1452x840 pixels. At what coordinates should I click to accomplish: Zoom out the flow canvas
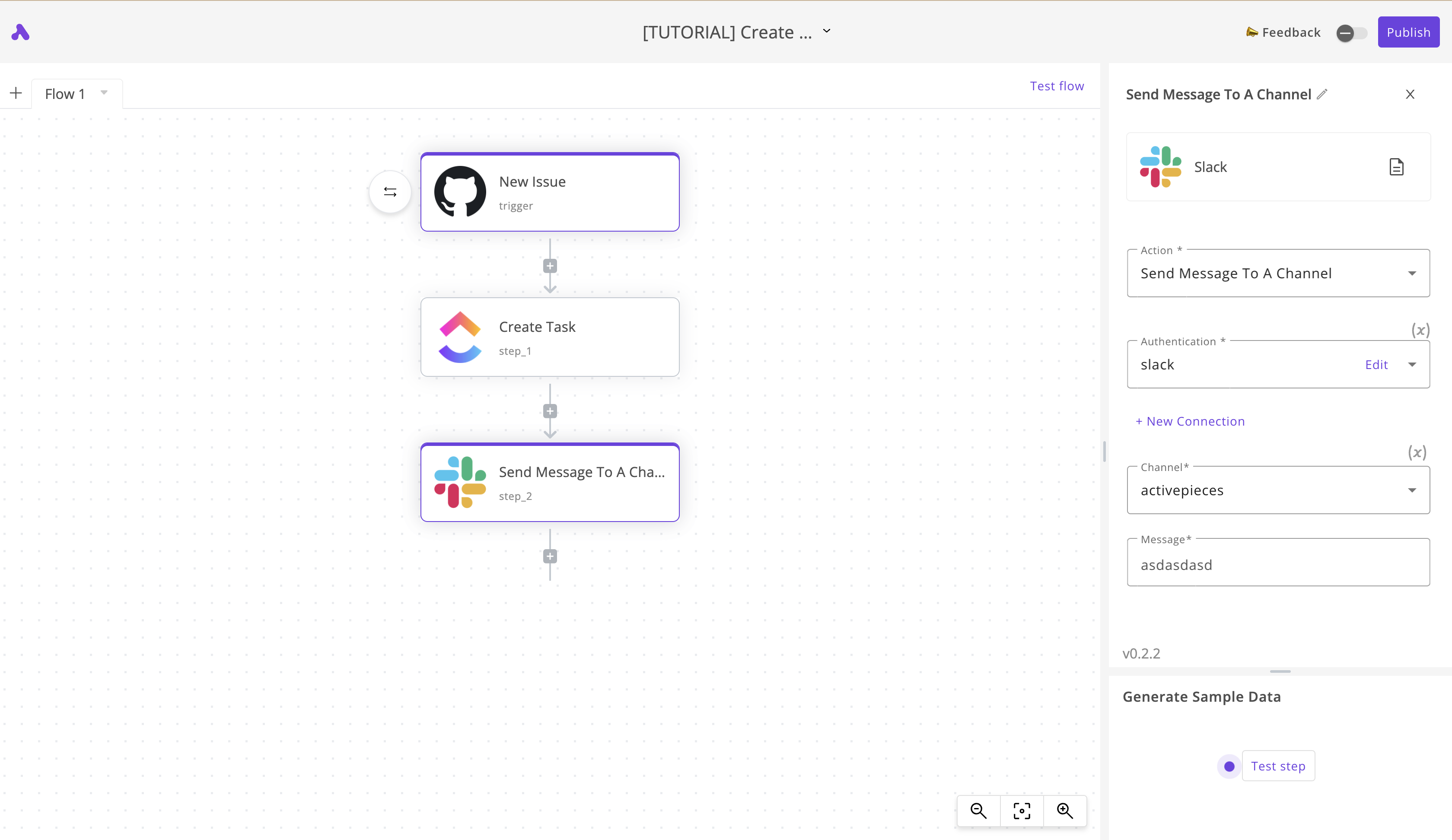pyautogui.click(x=978, y=811)
